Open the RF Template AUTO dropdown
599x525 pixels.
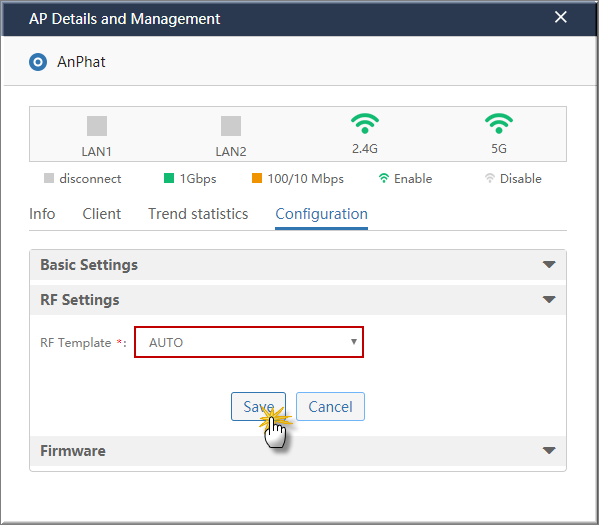coord(249,342)
